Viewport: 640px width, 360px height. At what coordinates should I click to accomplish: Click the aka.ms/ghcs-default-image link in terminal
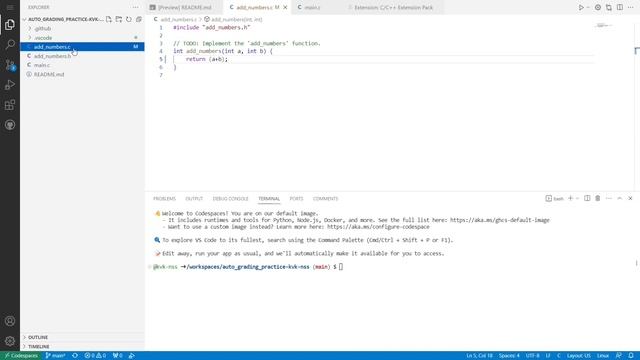[500, 220]
